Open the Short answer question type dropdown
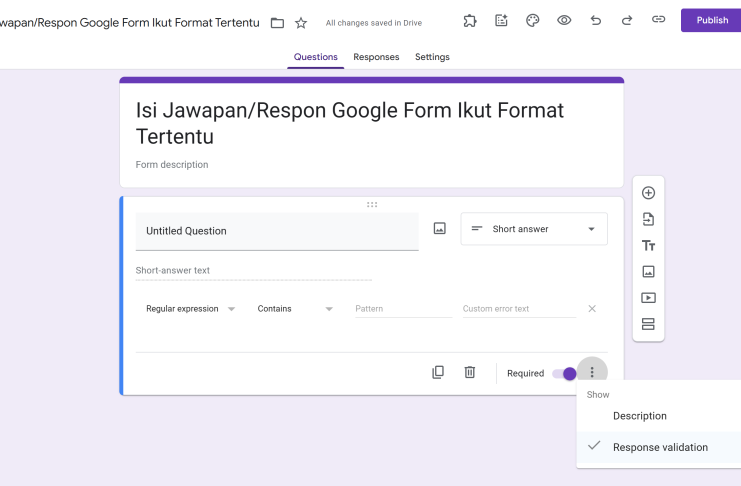 (534, 229)
